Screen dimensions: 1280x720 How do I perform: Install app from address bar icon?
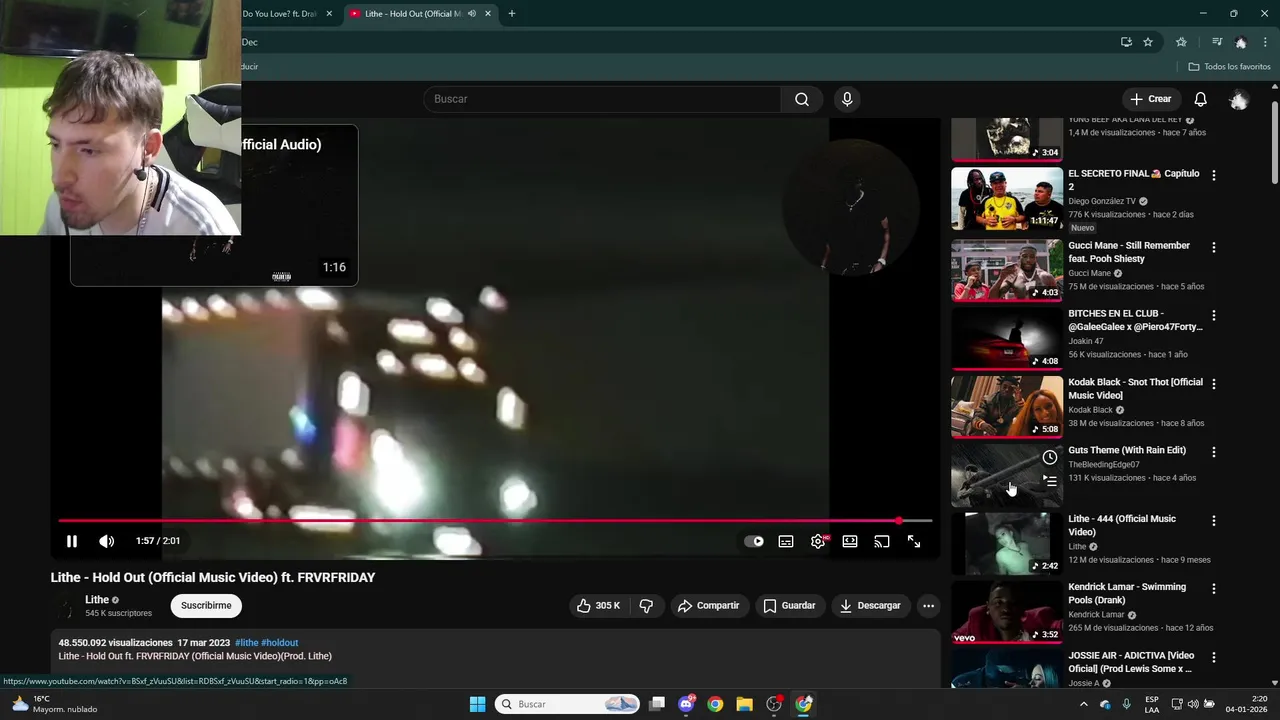[1126, 42]
